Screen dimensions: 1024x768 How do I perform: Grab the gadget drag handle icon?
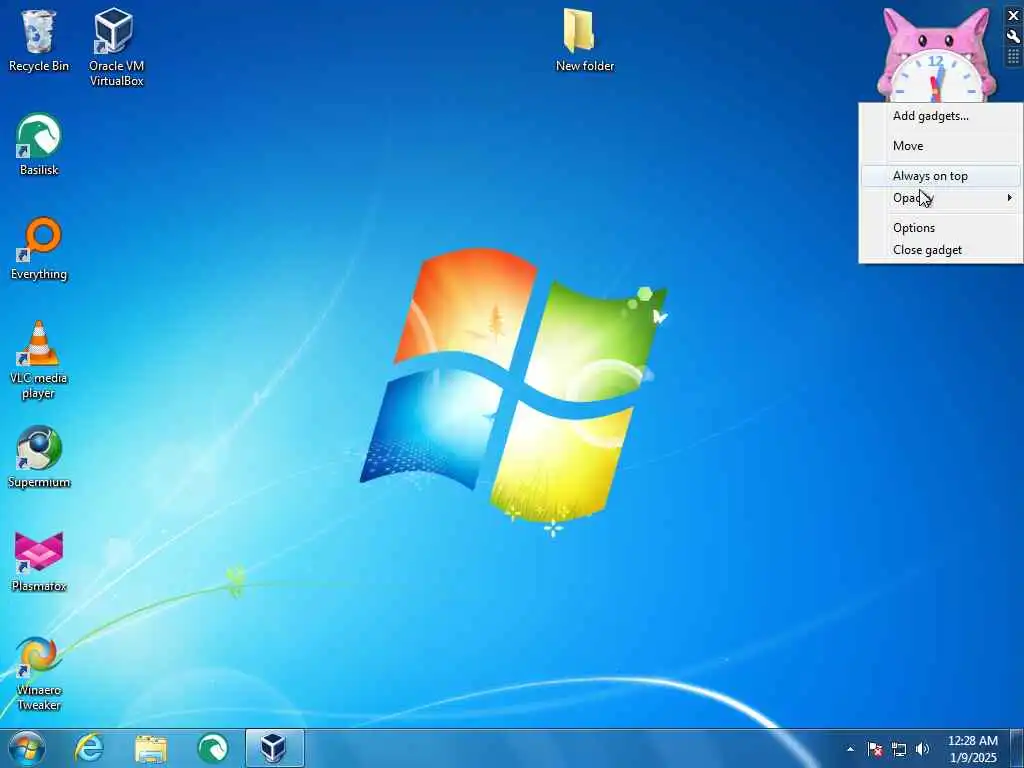(x=1013, y=57)
